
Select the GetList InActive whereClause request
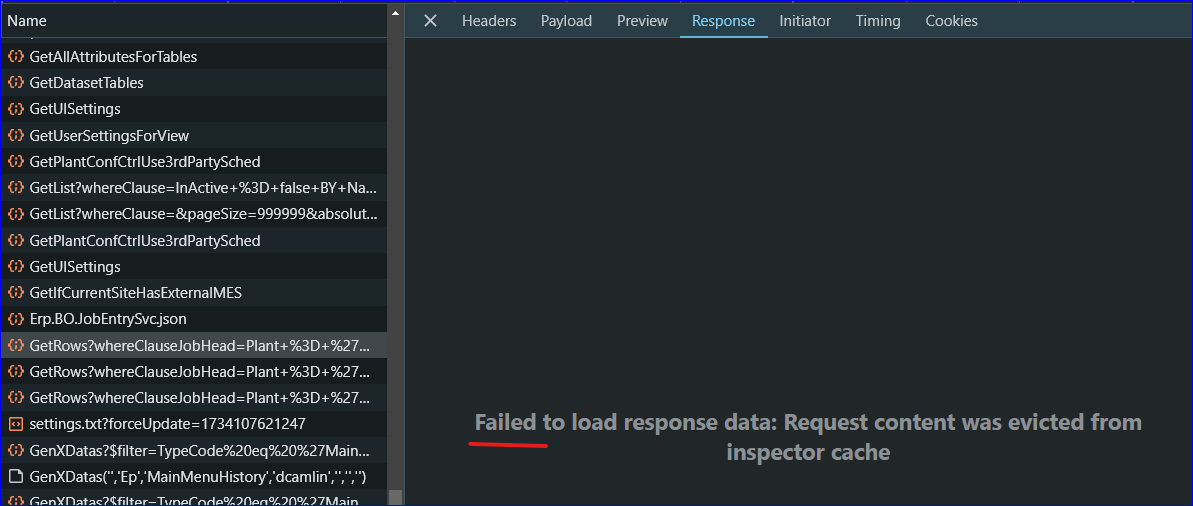(193, 188)
